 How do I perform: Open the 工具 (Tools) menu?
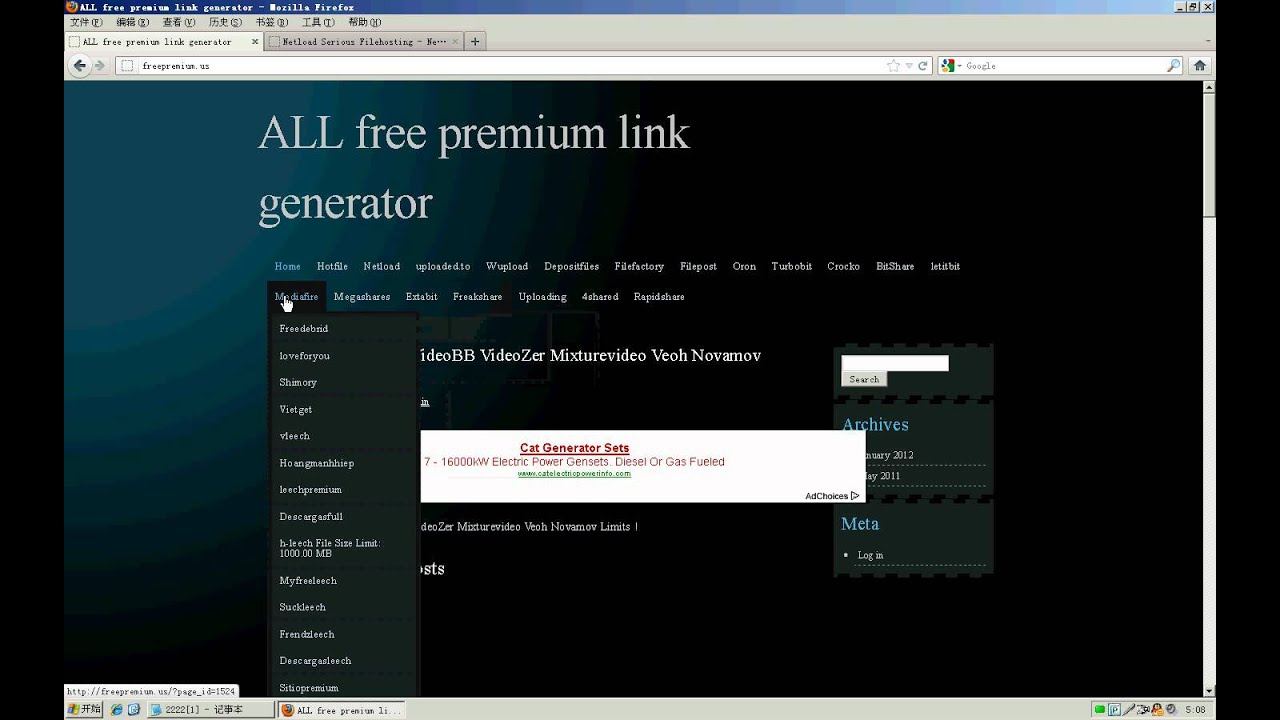pos(317,22)
